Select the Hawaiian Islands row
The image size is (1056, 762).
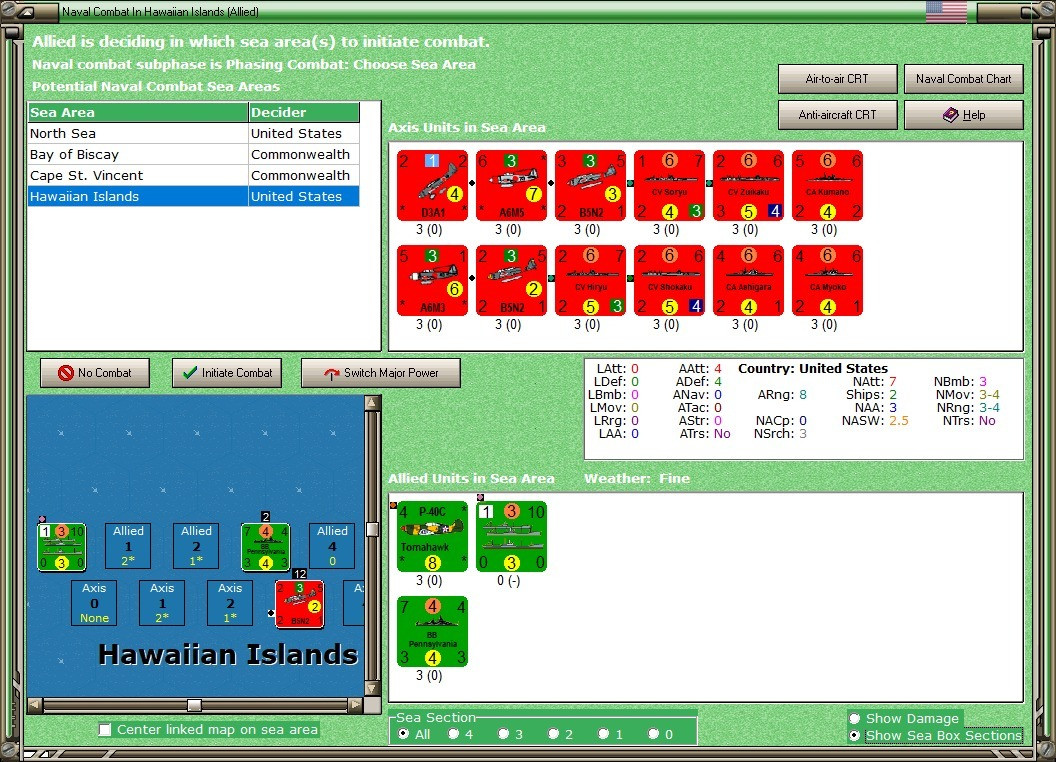pyautogui.click(x=193, y=196)
